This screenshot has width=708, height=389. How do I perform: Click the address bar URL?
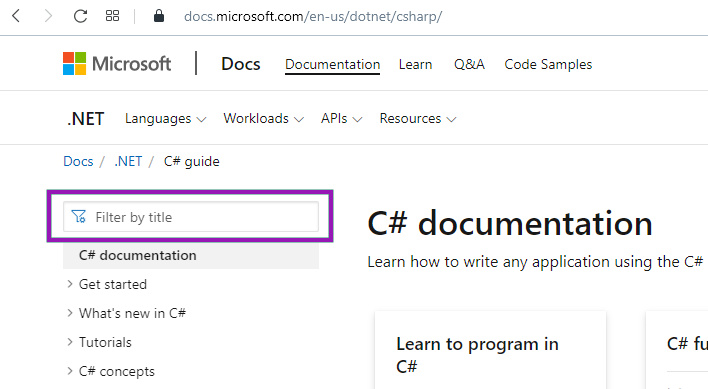click(313, 16)
